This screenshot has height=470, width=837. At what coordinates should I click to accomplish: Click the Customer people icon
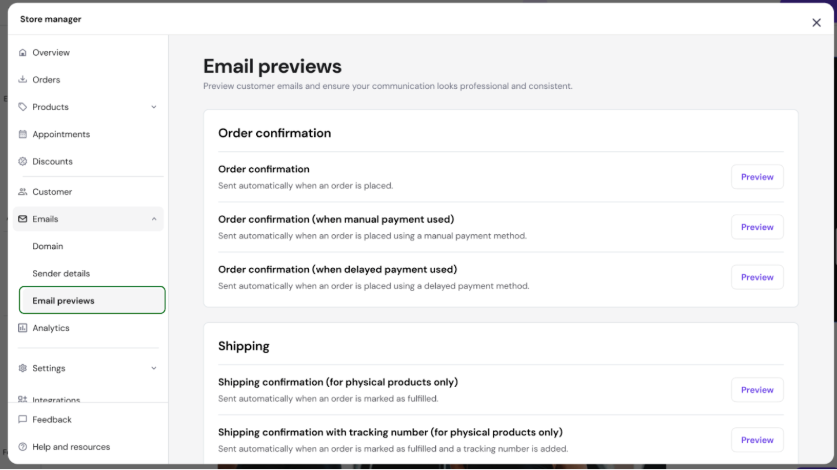click(x=23, y=192)
